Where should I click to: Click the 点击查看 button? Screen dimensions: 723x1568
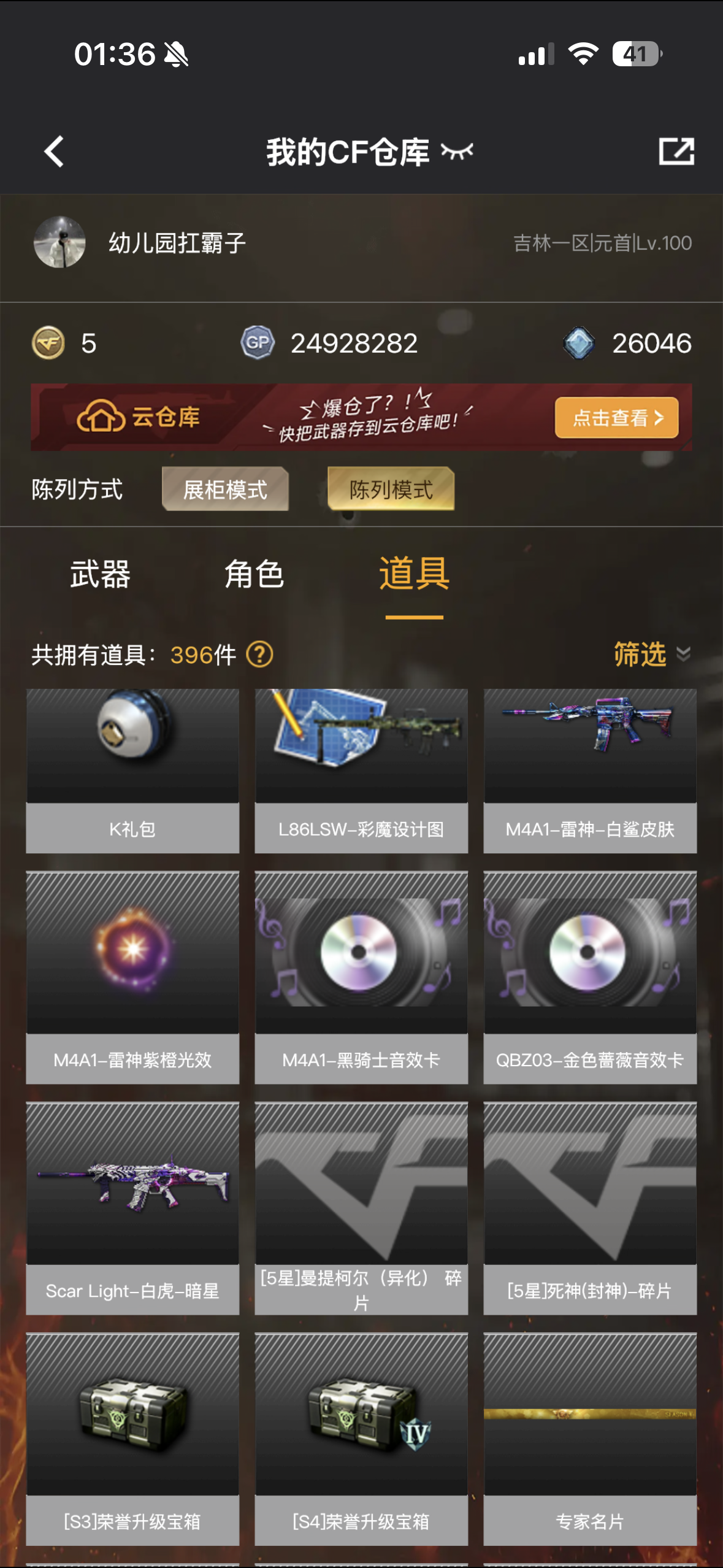coord(617,418)
